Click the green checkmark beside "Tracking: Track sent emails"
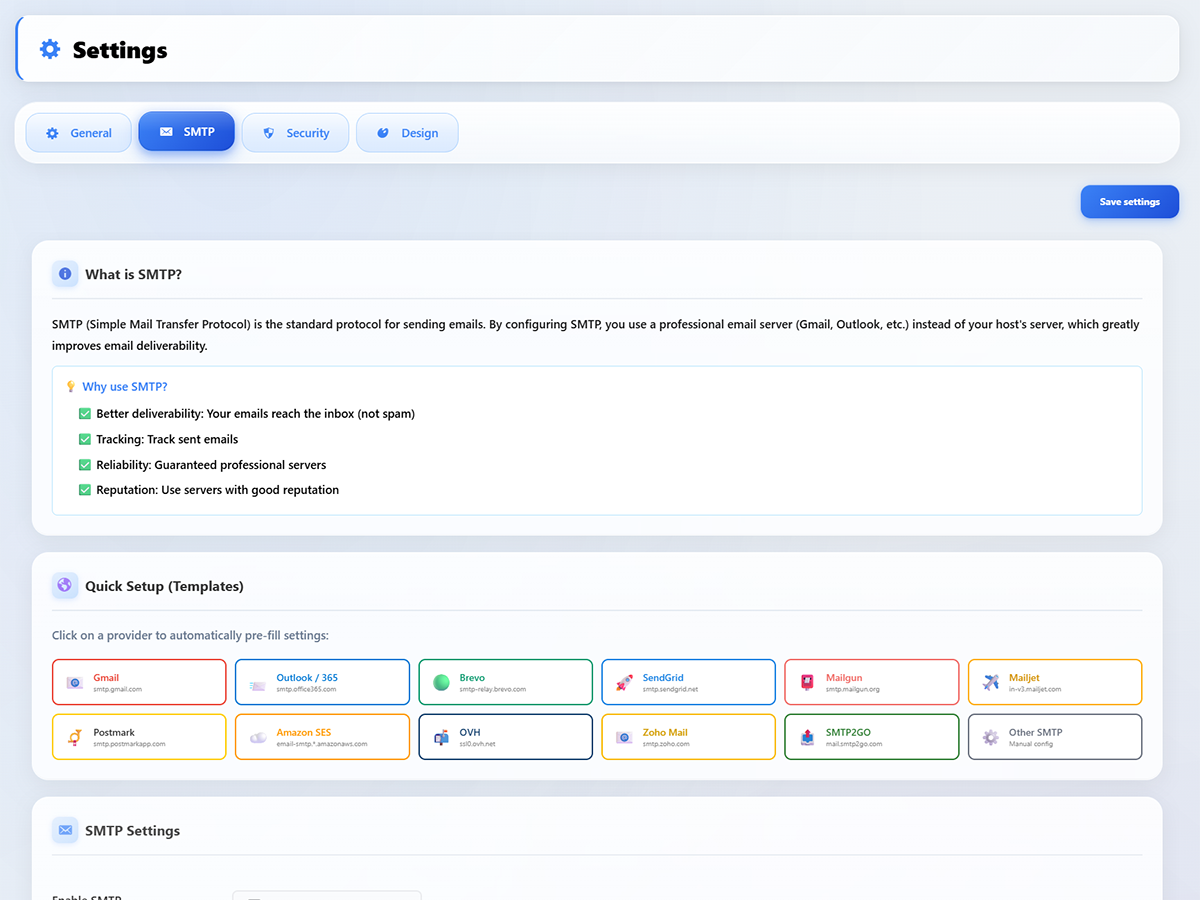The height and width of the screenshot is (900, 1200). pos(85,439)
